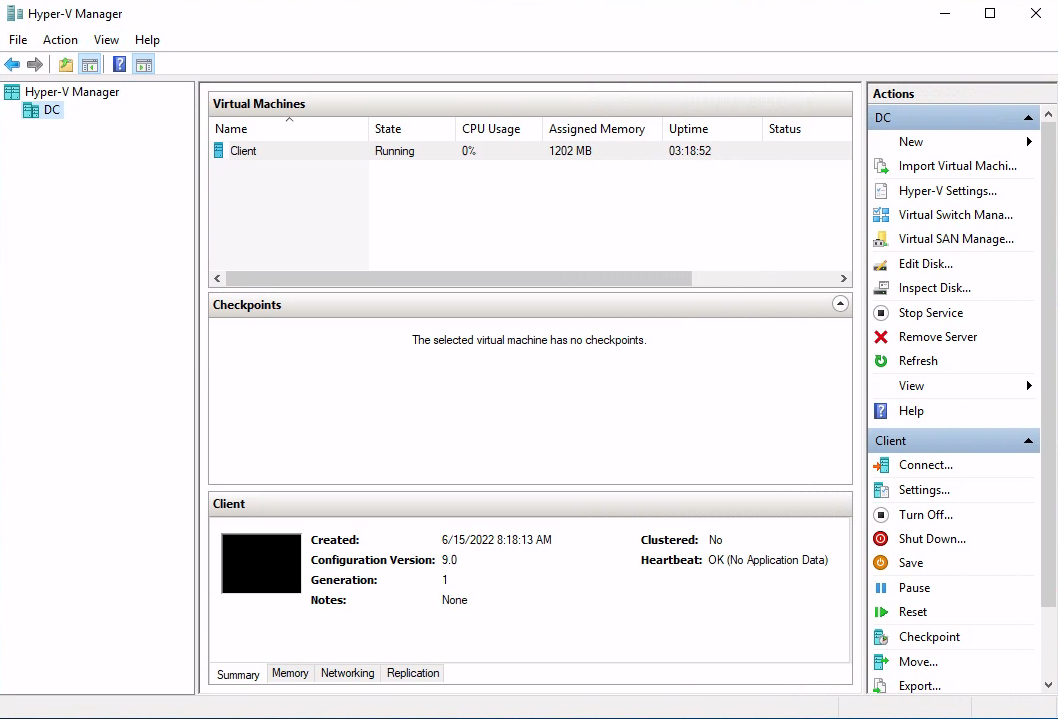Click the Client virtual machine row icon
1058x719 pixels.
(219, 150)
